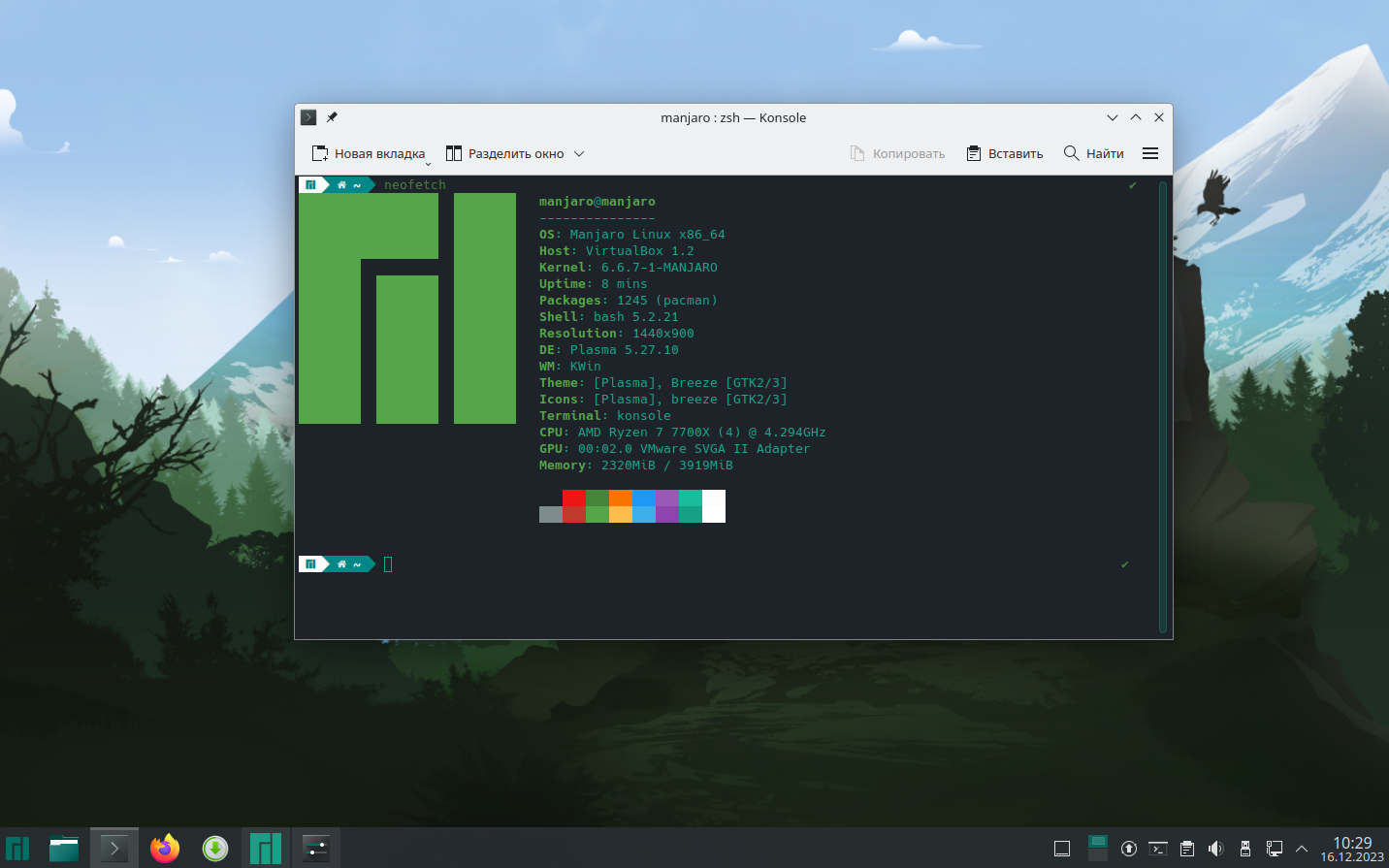This screenshot has height=868, width=1389.
Task: Open the Manjaro application launcher
Action: click(17, 849)
